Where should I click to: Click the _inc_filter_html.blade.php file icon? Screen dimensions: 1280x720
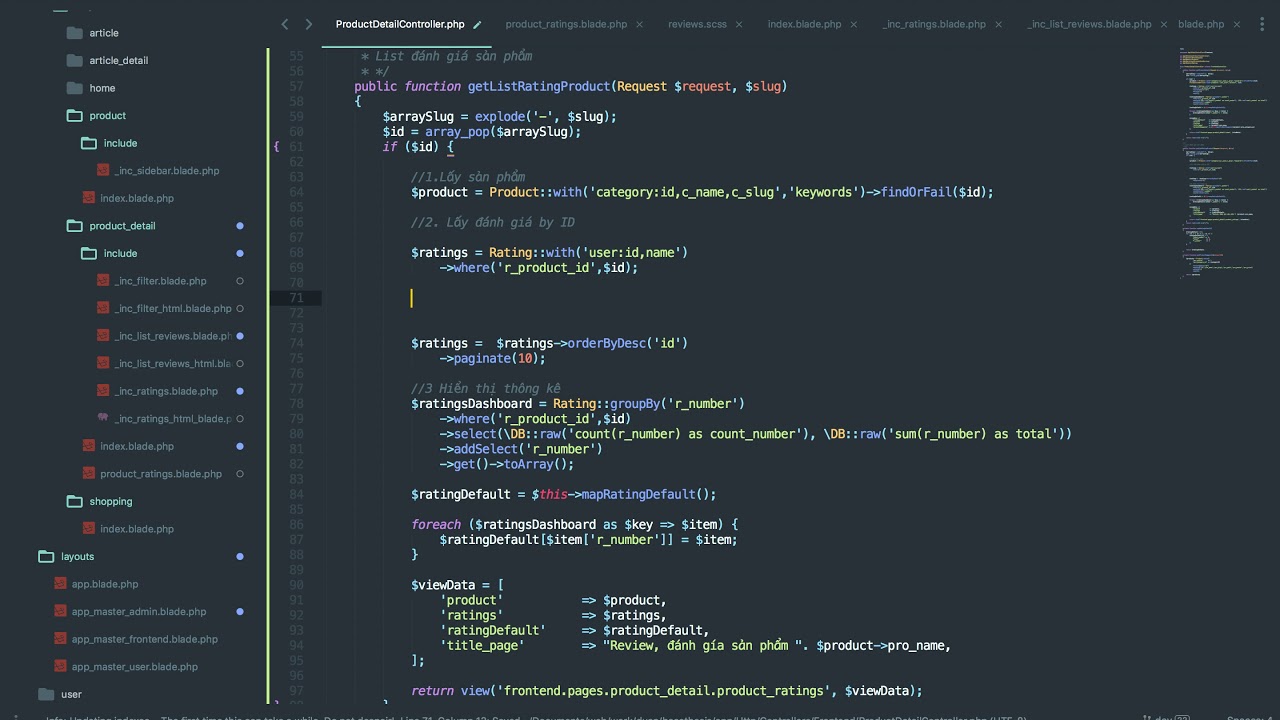pos(103,308)
